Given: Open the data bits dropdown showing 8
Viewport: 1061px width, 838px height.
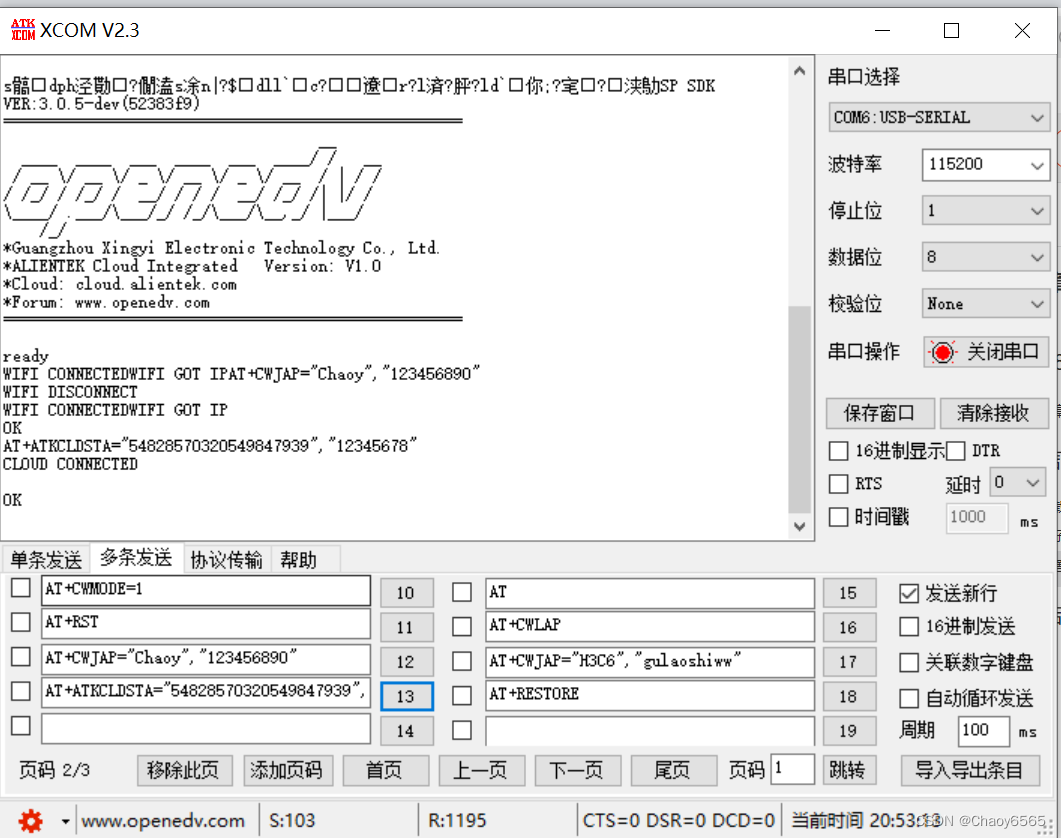Looking at the screenshot, I should click(986, 257).
